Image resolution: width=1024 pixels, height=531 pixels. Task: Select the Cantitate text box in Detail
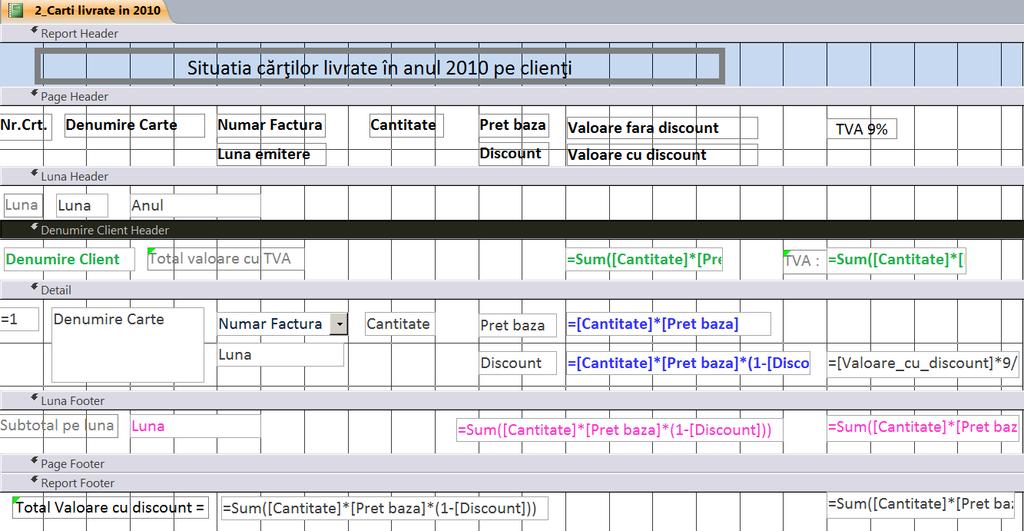400,324
